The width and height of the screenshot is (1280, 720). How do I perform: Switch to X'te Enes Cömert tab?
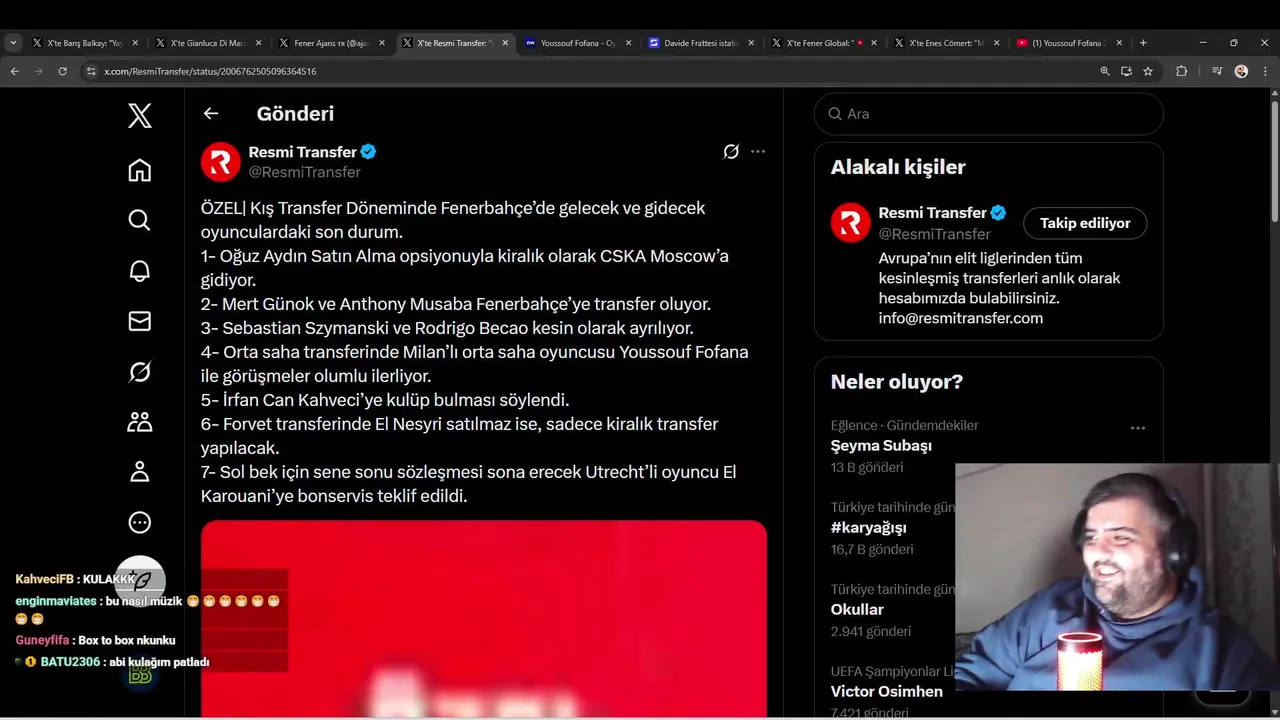[947, 43]
